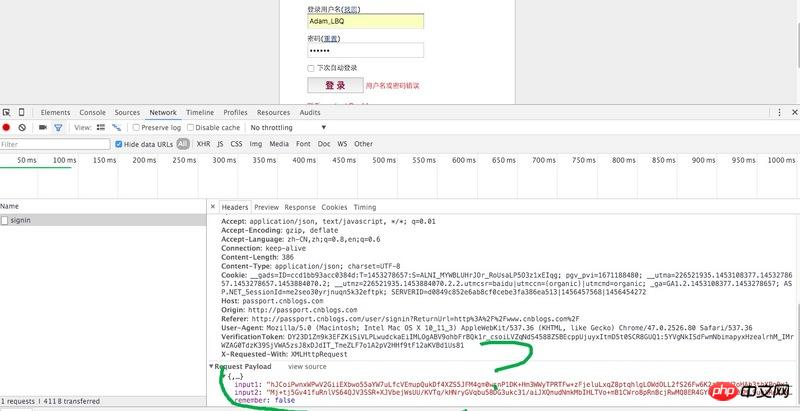Clear the network log
The image size is (800, 411).
pos(22,127)
